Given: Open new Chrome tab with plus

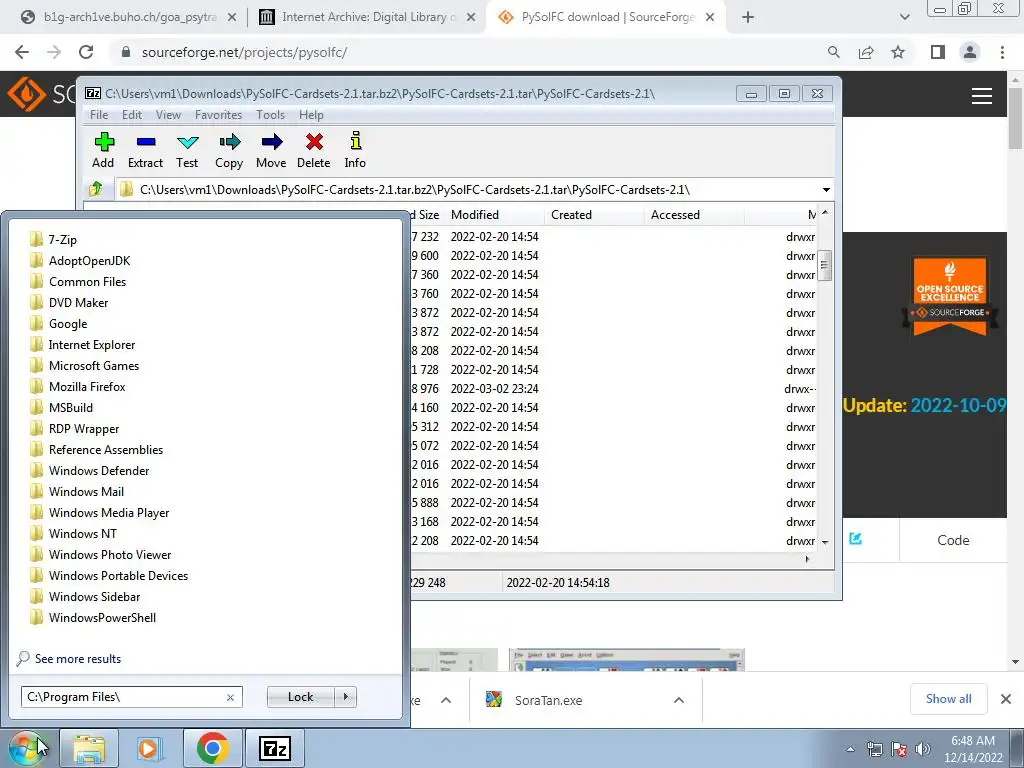Looking at the screenshot, I should [x=748, y=17].
